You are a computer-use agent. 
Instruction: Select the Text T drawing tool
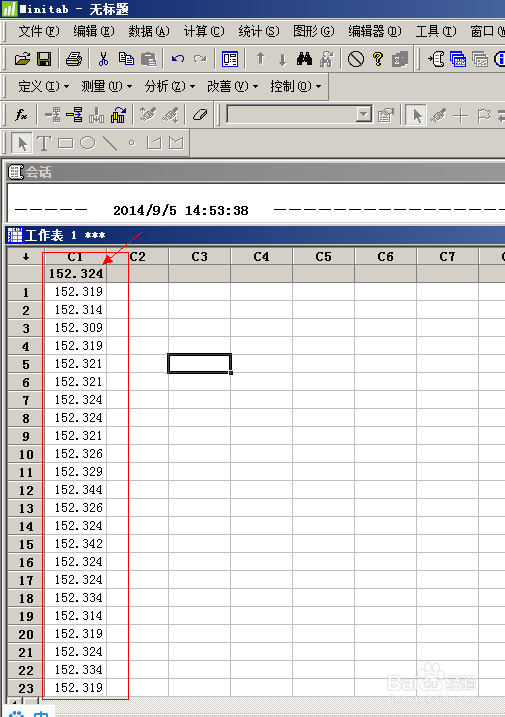[x=44, y=143]
